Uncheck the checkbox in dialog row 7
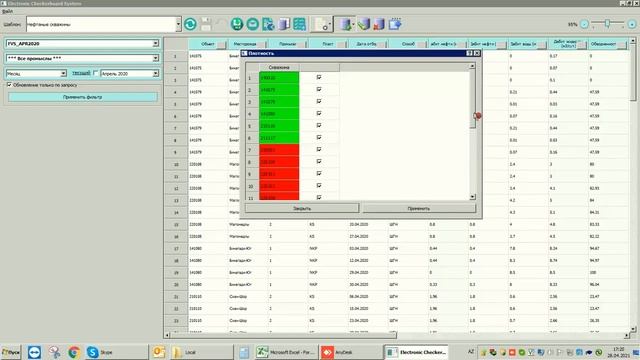This screenshot has height=360, width=640. tap(319, 149)
